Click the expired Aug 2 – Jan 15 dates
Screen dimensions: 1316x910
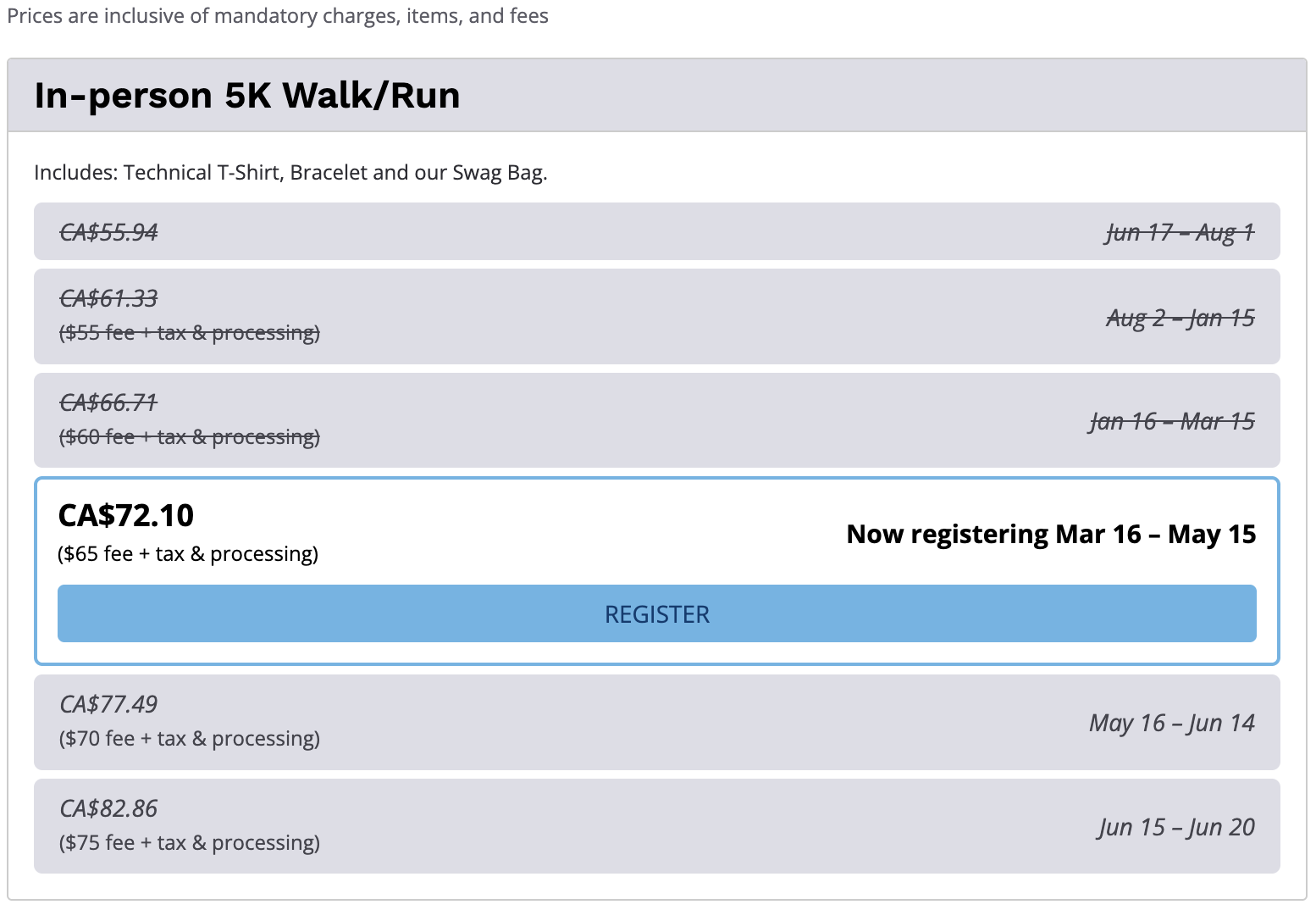tap(1180, 318)
